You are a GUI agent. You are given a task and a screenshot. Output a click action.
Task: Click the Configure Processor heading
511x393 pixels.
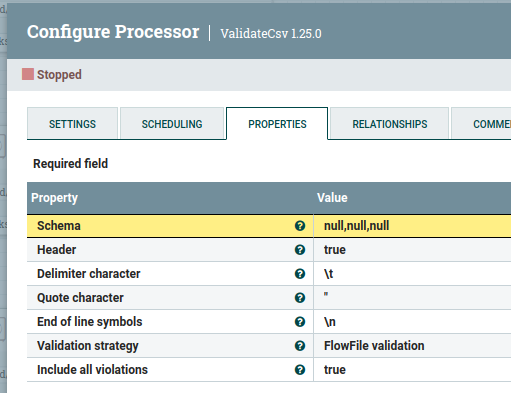point(113,32)
